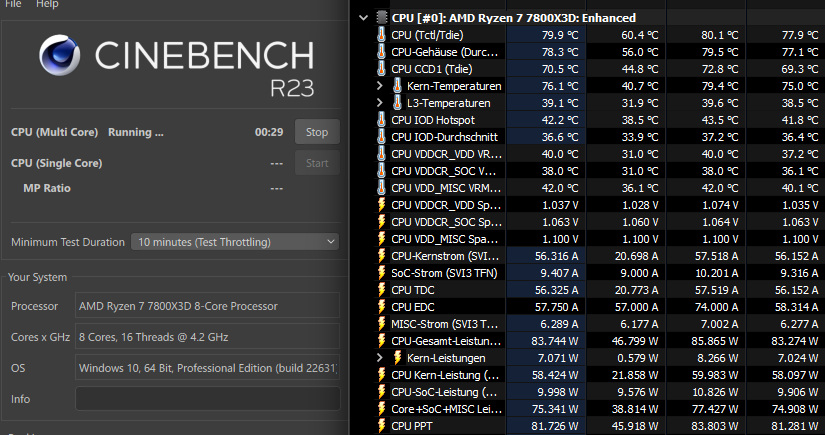Select the CPU (Multi Core) label
Image resolution: width=825 pixels, height=435 pixels.
pyautogui.click(x=55, y=132)
